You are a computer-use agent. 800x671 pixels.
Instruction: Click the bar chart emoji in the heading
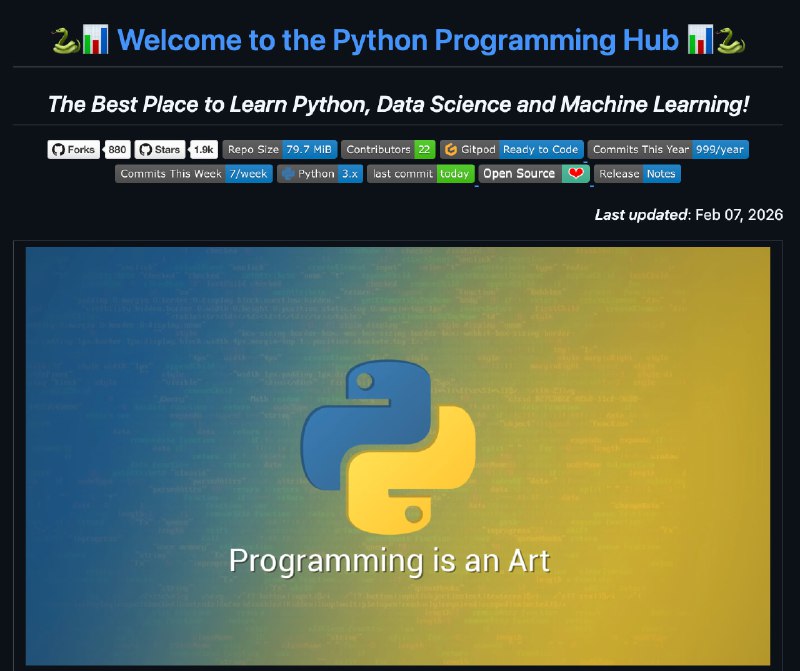pos(94,41)
